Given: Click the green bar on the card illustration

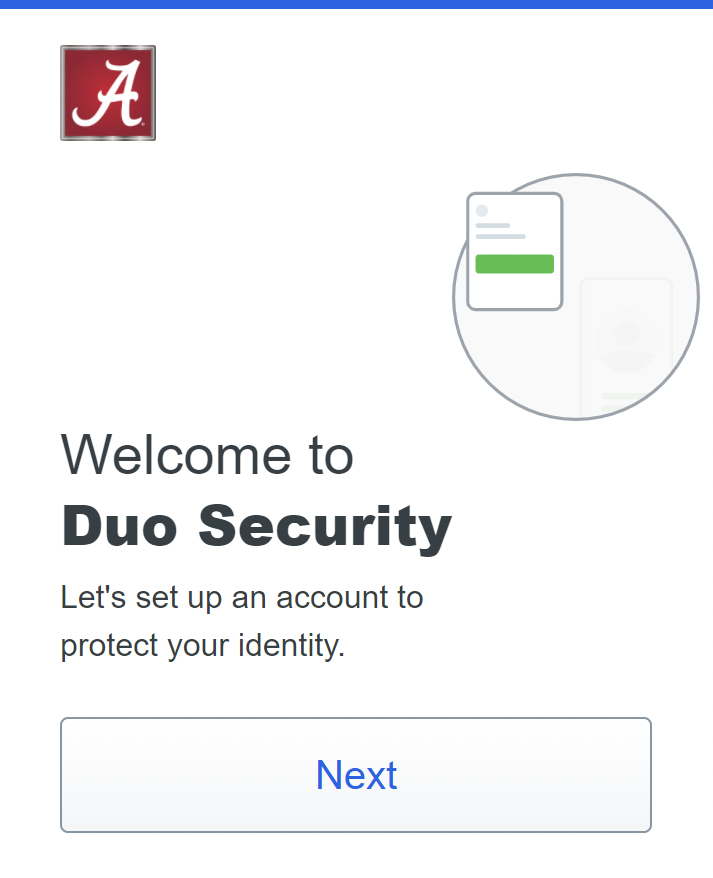Looking at the screenshot, I should [514, 264].
